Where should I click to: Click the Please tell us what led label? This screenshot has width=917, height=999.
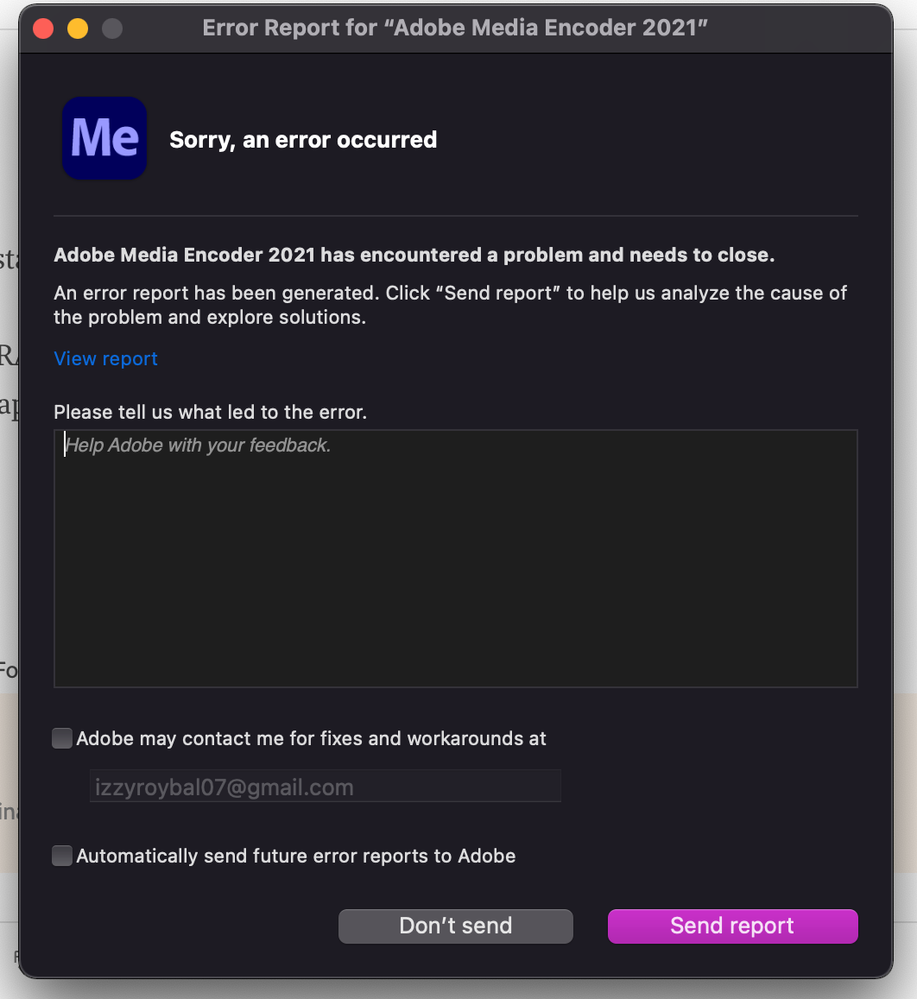[x=210, y=412]
